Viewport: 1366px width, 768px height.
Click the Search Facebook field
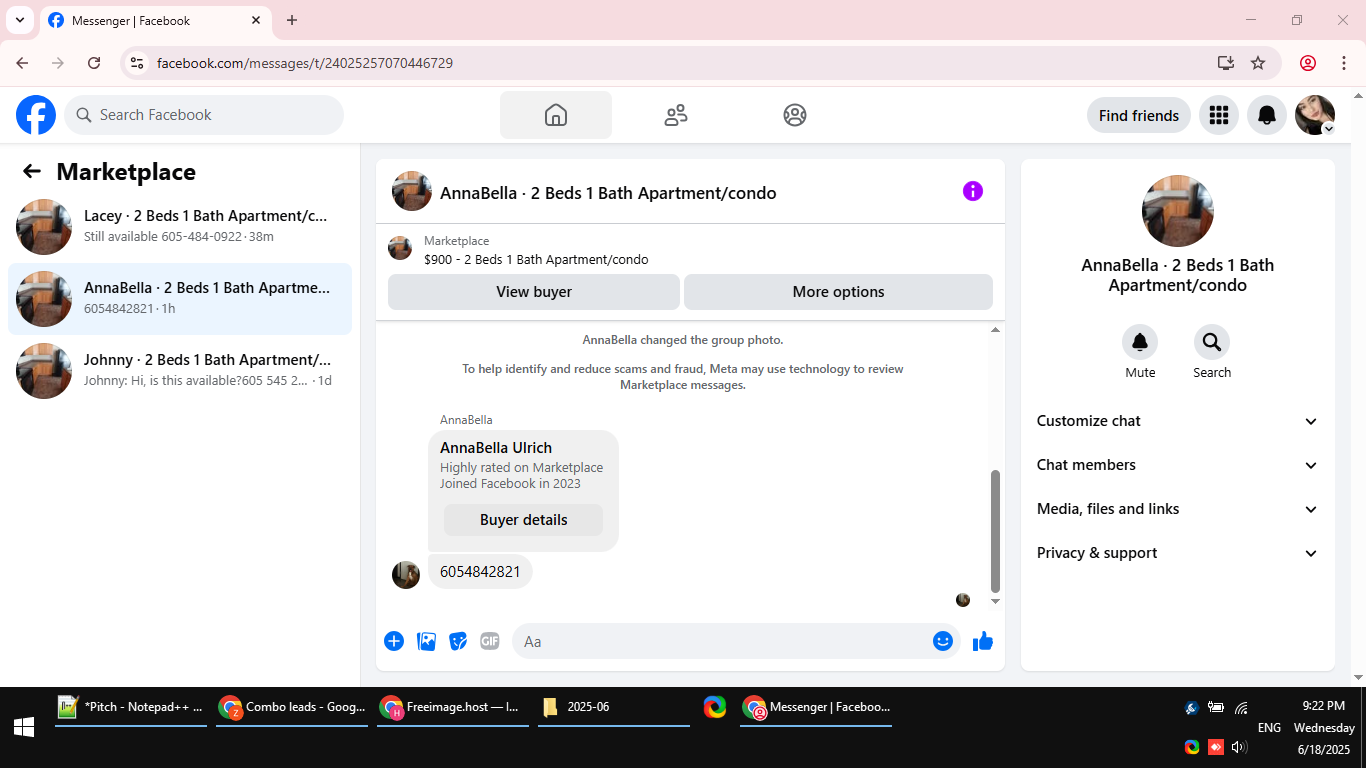tap(204, 115)
